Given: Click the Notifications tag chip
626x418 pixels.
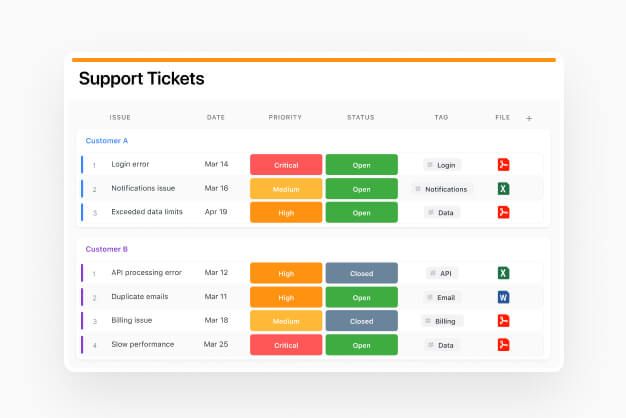Looking at the screenshot, I should 445,189.
